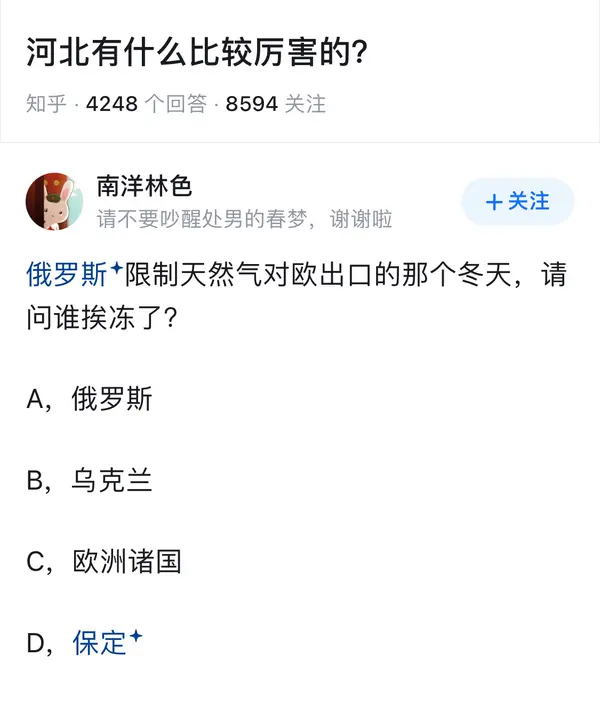600x704 pixels.
Task: Click the 关注 follow button
Action: click(518, 201)
